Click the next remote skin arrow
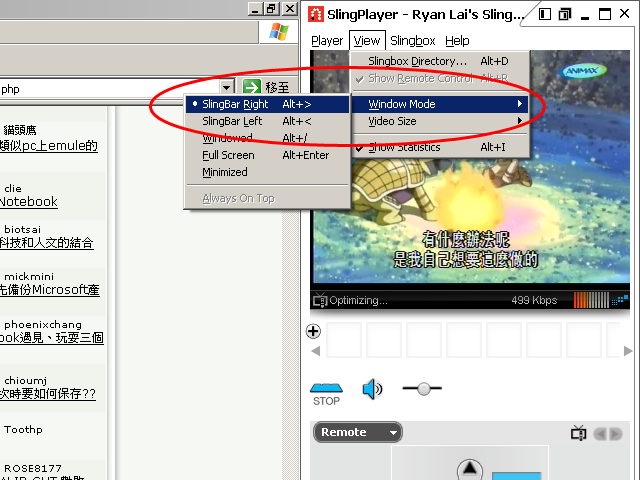This screenshot has width=640, height=480. pos(616,433)
